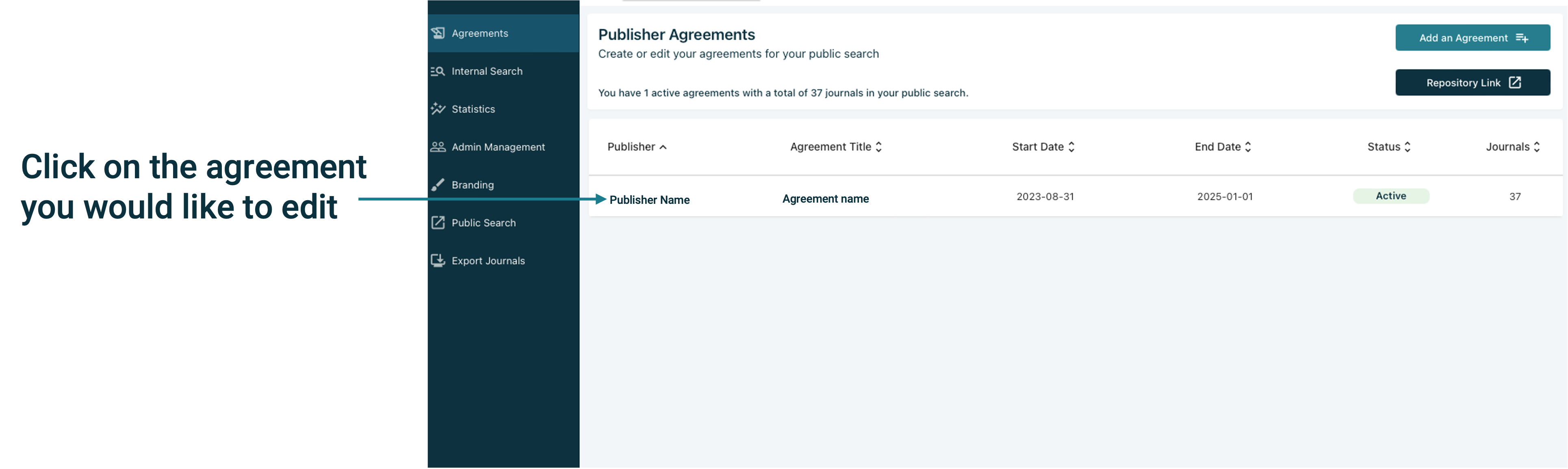Select the Agreements icon in the sidebar

438,33
